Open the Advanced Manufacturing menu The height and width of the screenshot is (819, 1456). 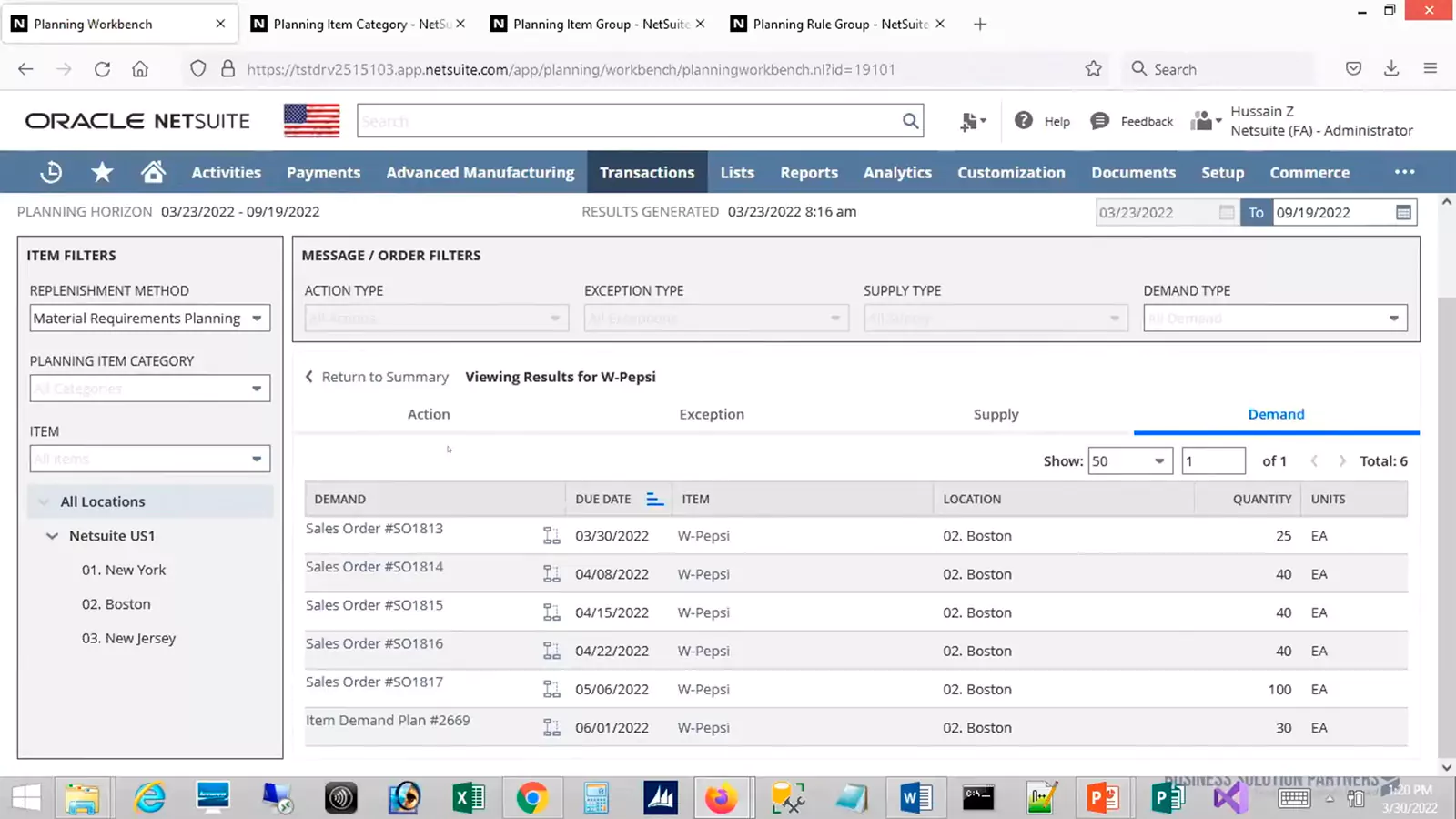(x=480, y=172)
